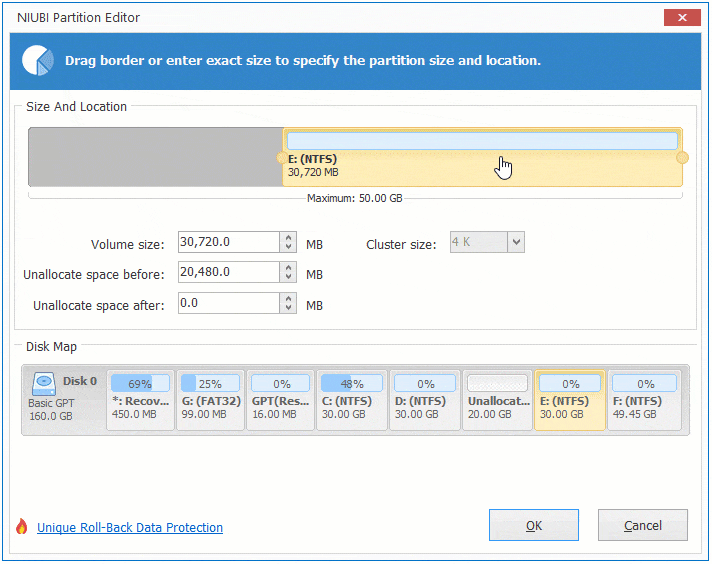
Task: Click the Disk 0 drive icon
Action: click(43, 384)
